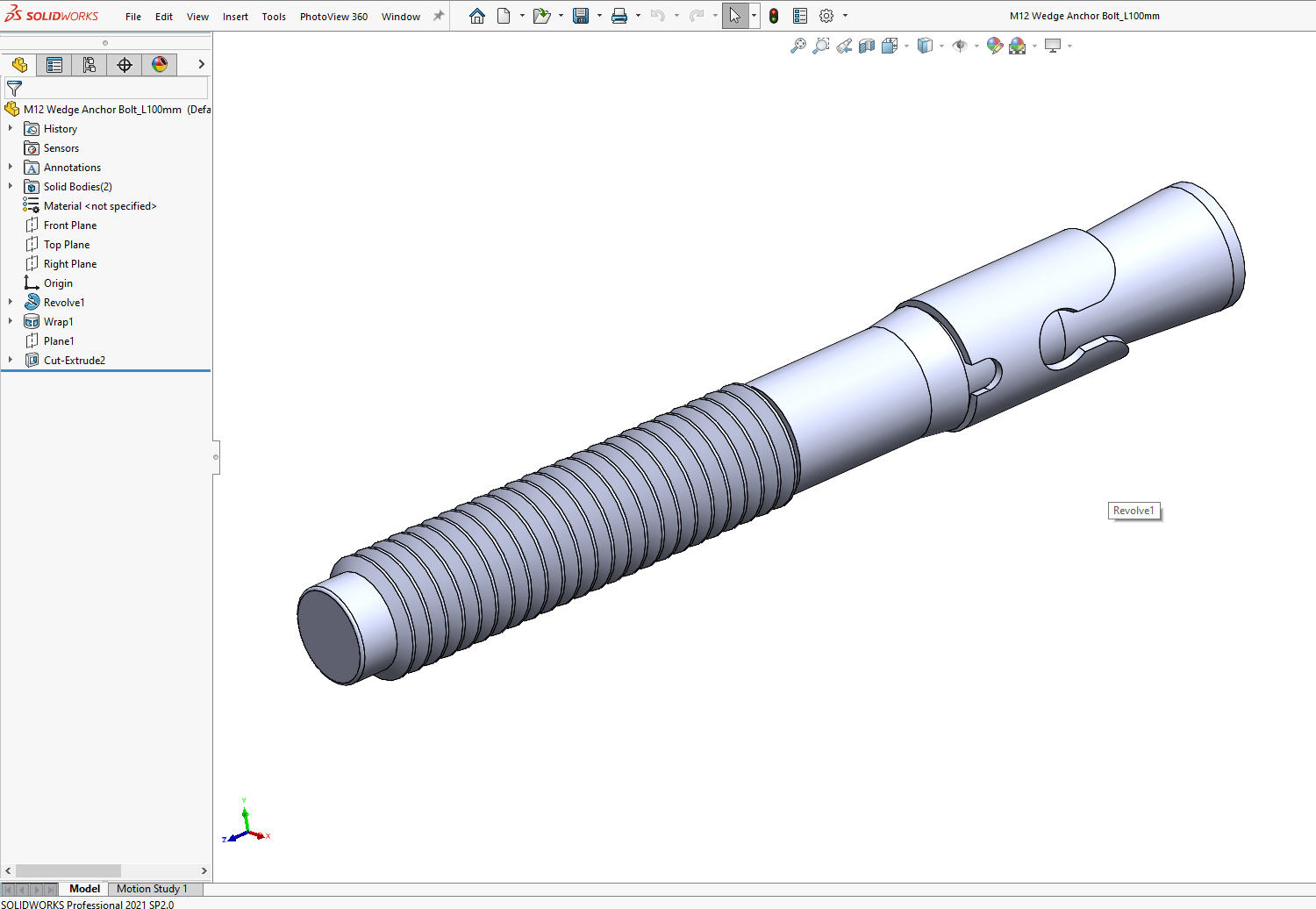Expand the Annotations folder
Screen dimensions: 1316x909
coord(11,167)
